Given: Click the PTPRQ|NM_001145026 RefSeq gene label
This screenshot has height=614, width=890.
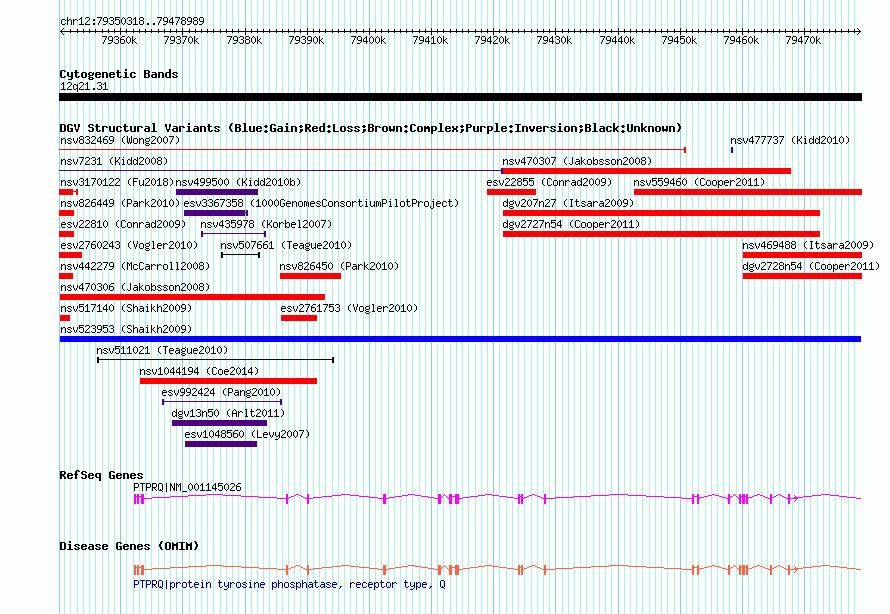Looking at the screenshot, I should [187, 487].
